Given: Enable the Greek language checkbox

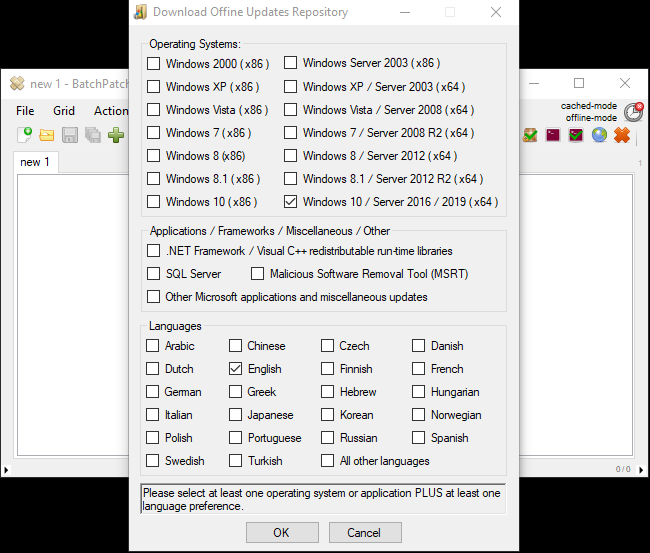Looking at the screenshot, I should coord(235,392).
